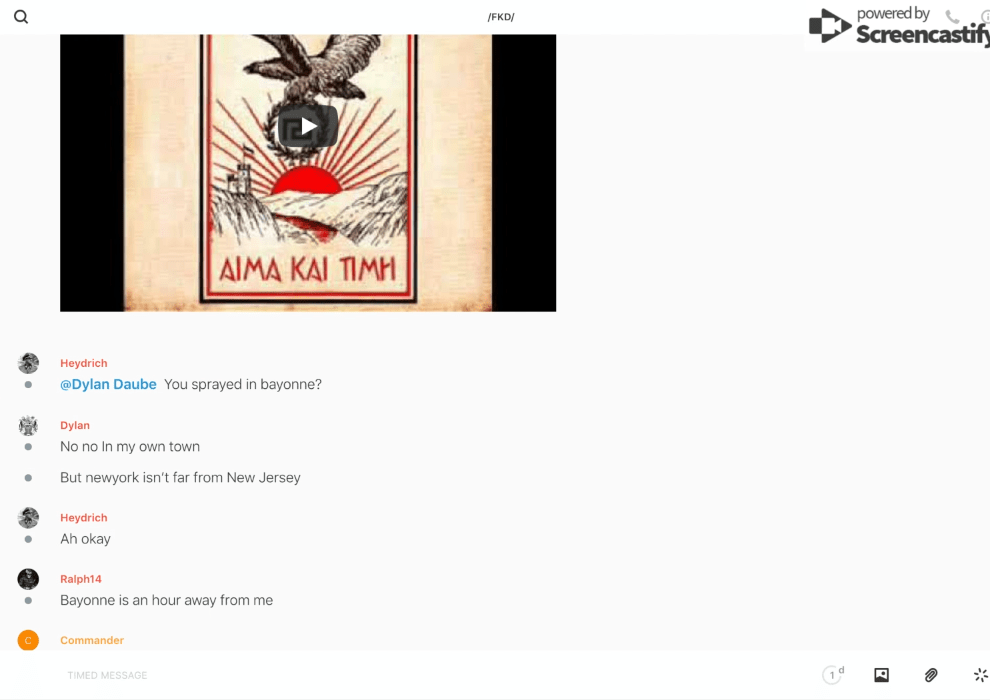Open the @Dylan Daube mention link
990x700 pixels.
pyautogui.click(x=108, y=384)
